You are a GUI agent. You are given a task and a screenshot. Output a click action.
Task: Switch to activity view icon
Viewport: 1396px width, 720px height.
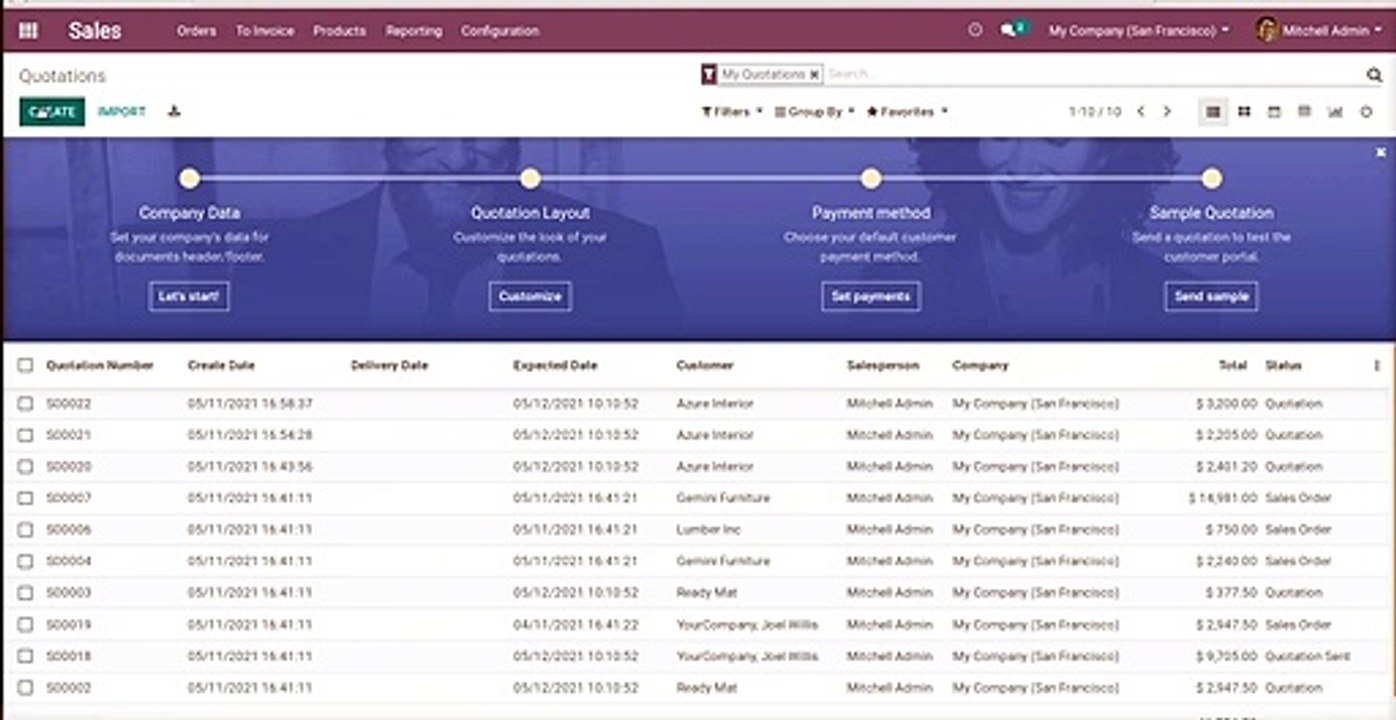point(1366,112)
